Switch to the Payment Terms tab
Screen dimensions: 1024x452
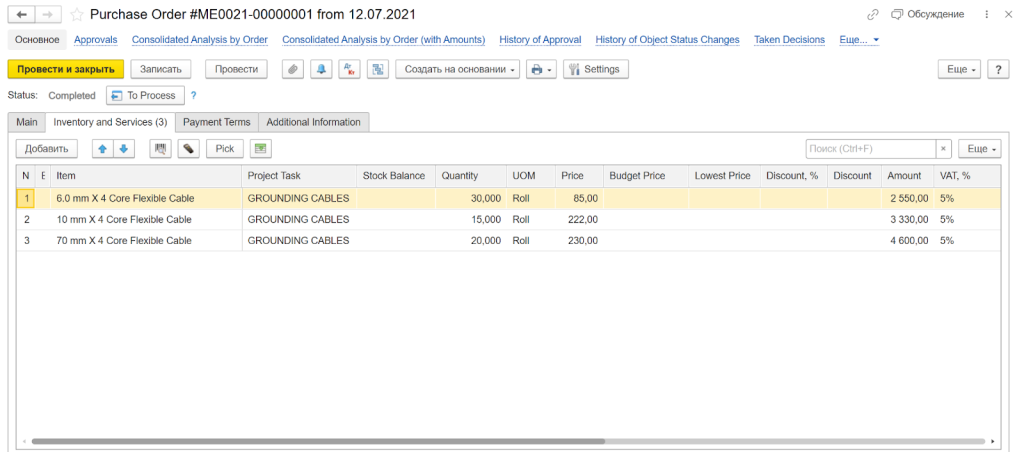(x=216, y=122)
